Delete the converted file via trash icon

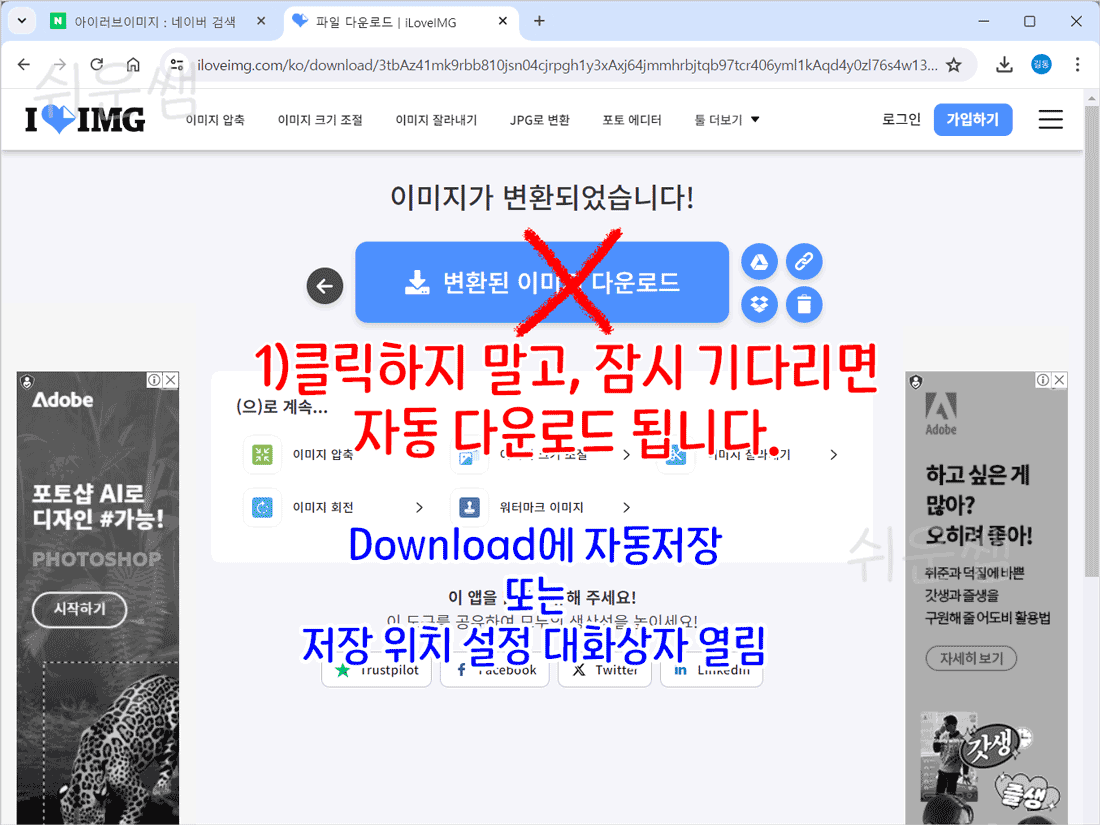pos(804,305)
